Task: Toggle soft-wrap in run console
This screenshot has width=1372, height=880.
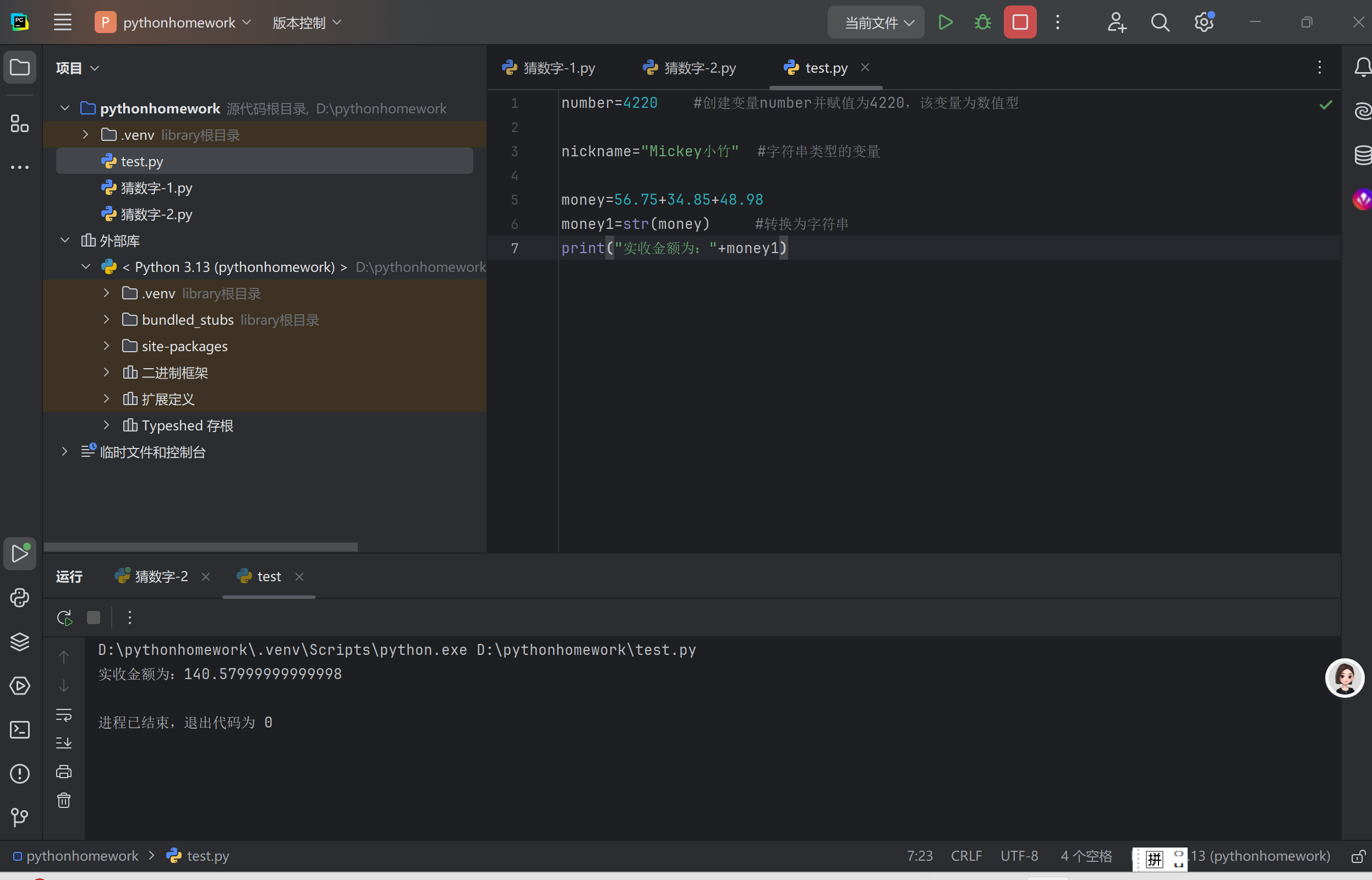Action: [64, 715]
